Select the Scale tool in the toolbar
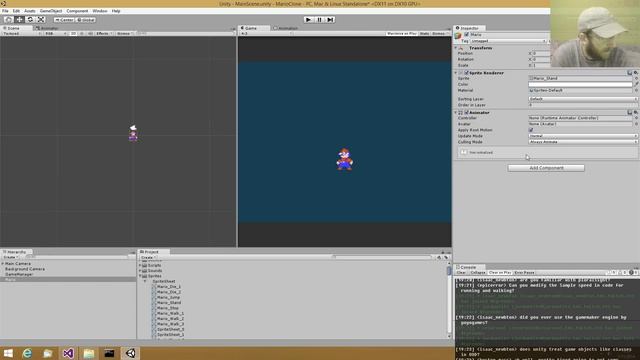640x360 pixels. pyautogui.click(x=41, y=20)
